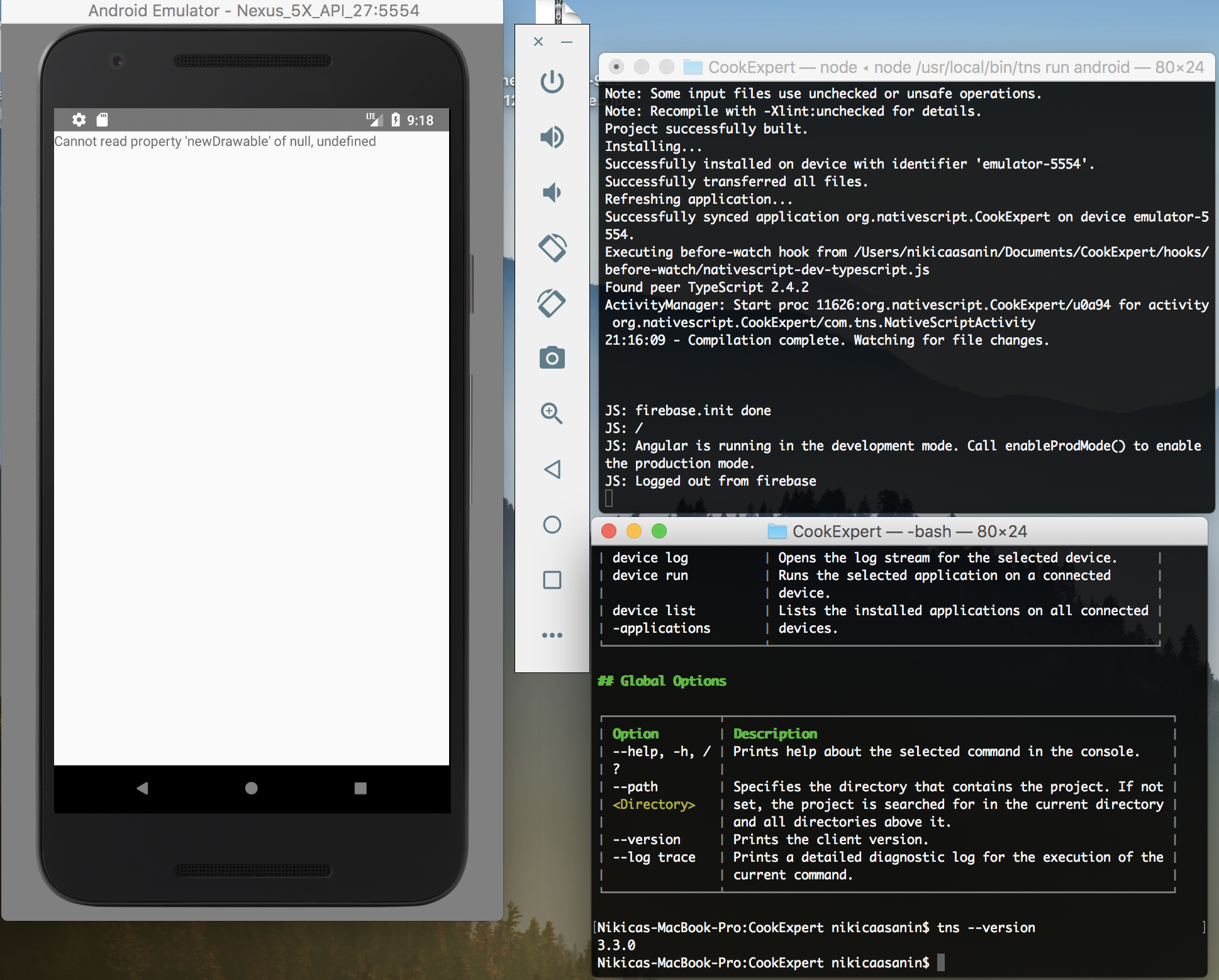Tap the Android Home button
The image size is (1219, 980).
coord(251,789)
